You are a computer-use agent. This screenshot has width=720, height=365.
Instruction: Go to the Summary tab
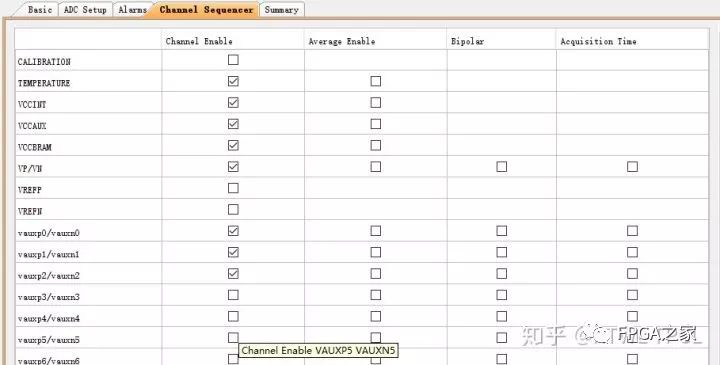point(281,10)
